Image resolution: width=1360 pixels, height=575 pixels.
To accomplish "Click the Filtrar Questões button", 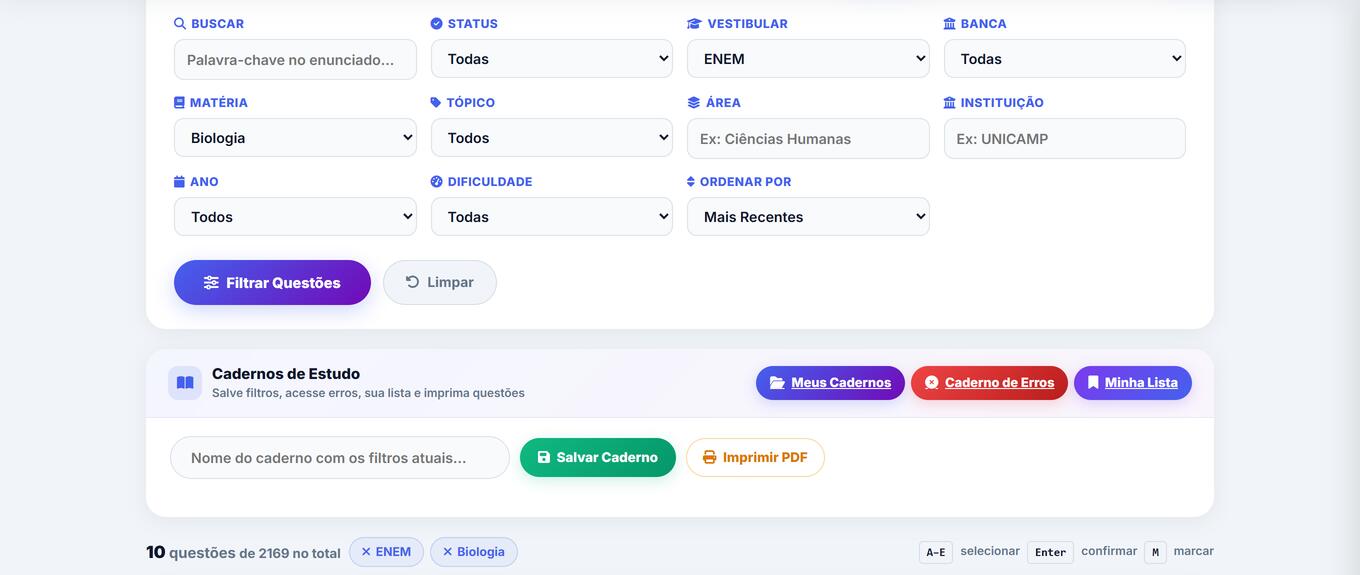I will (x=272, y=283).
